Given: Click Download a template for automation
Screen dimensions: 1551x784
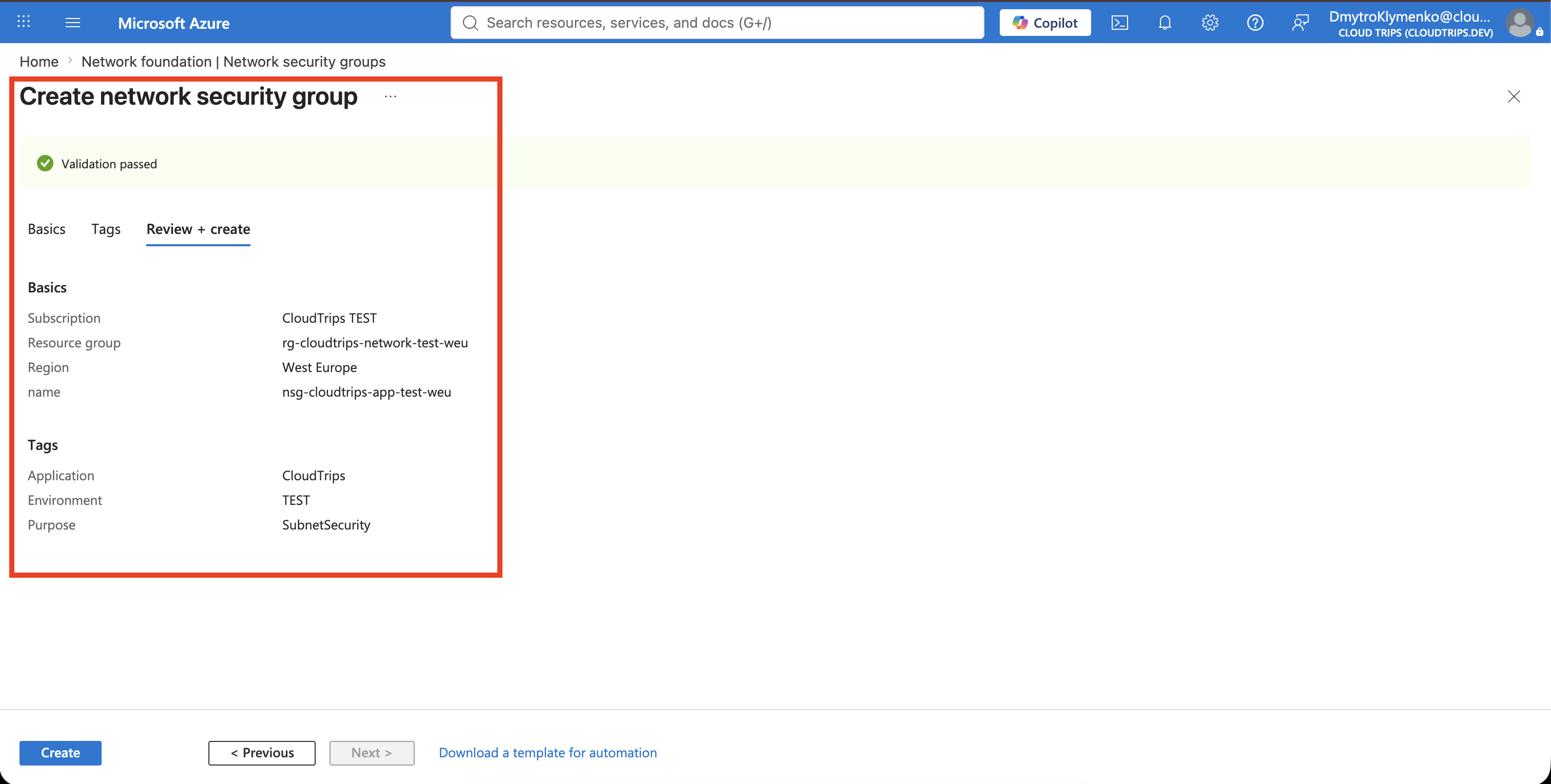Looking at the screenshot, I should tap(547, 753).
